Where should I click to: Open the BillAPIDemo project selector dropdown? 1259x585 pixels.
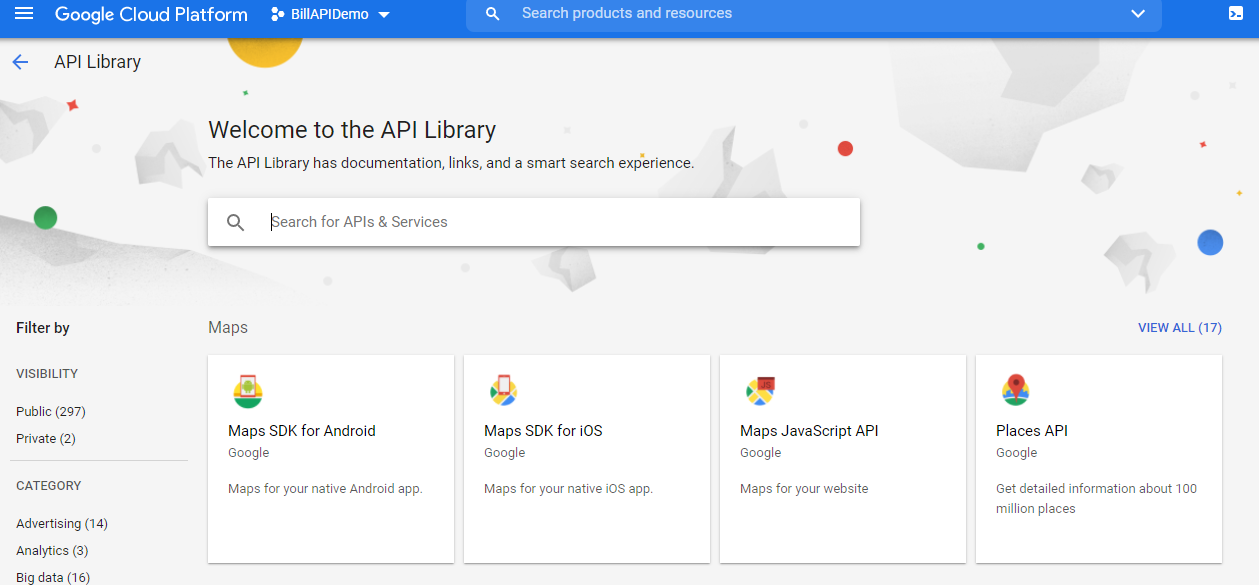330,14
